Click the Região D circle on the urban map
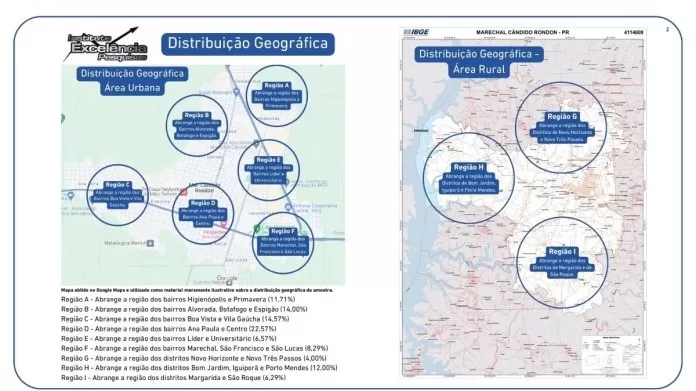696x391 pixels. [x=203, y=214]
